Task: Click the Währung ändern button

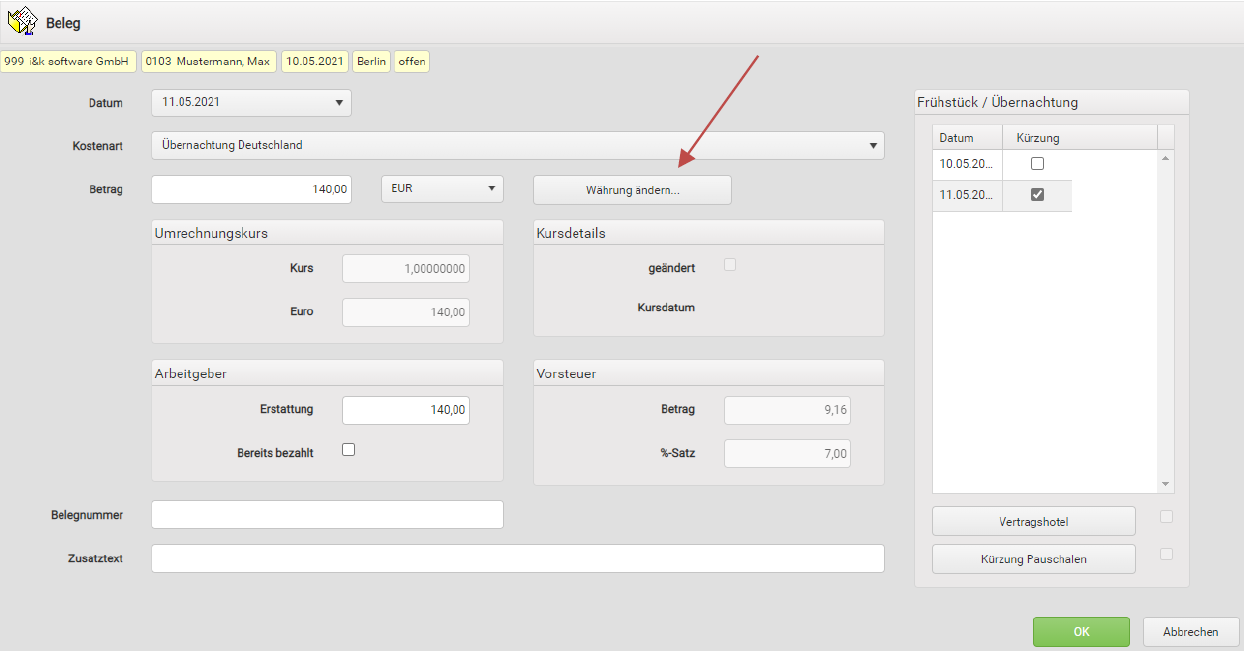Action: click(x=632, y=190)
